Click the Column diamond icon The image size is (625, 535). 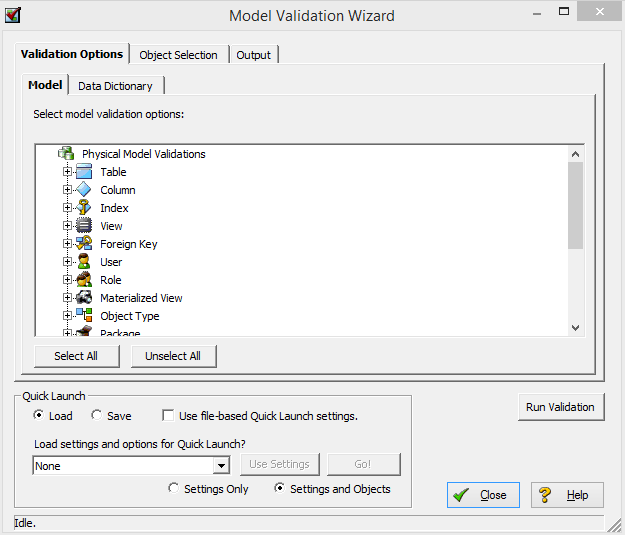click(x=84, y=190)
